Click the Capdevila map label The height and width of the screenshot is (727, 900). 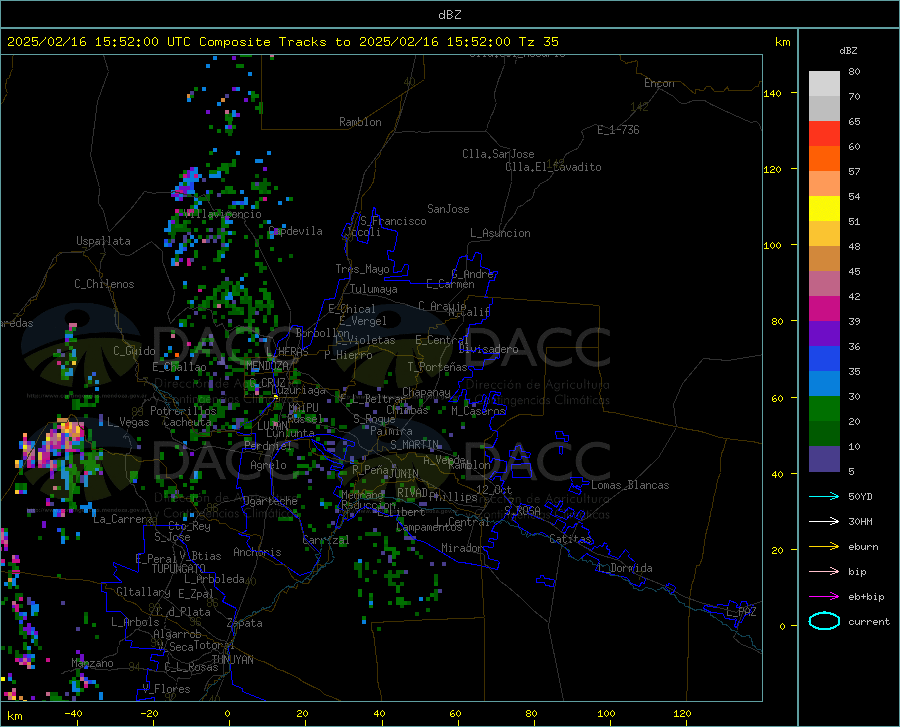tap(296, 231)
